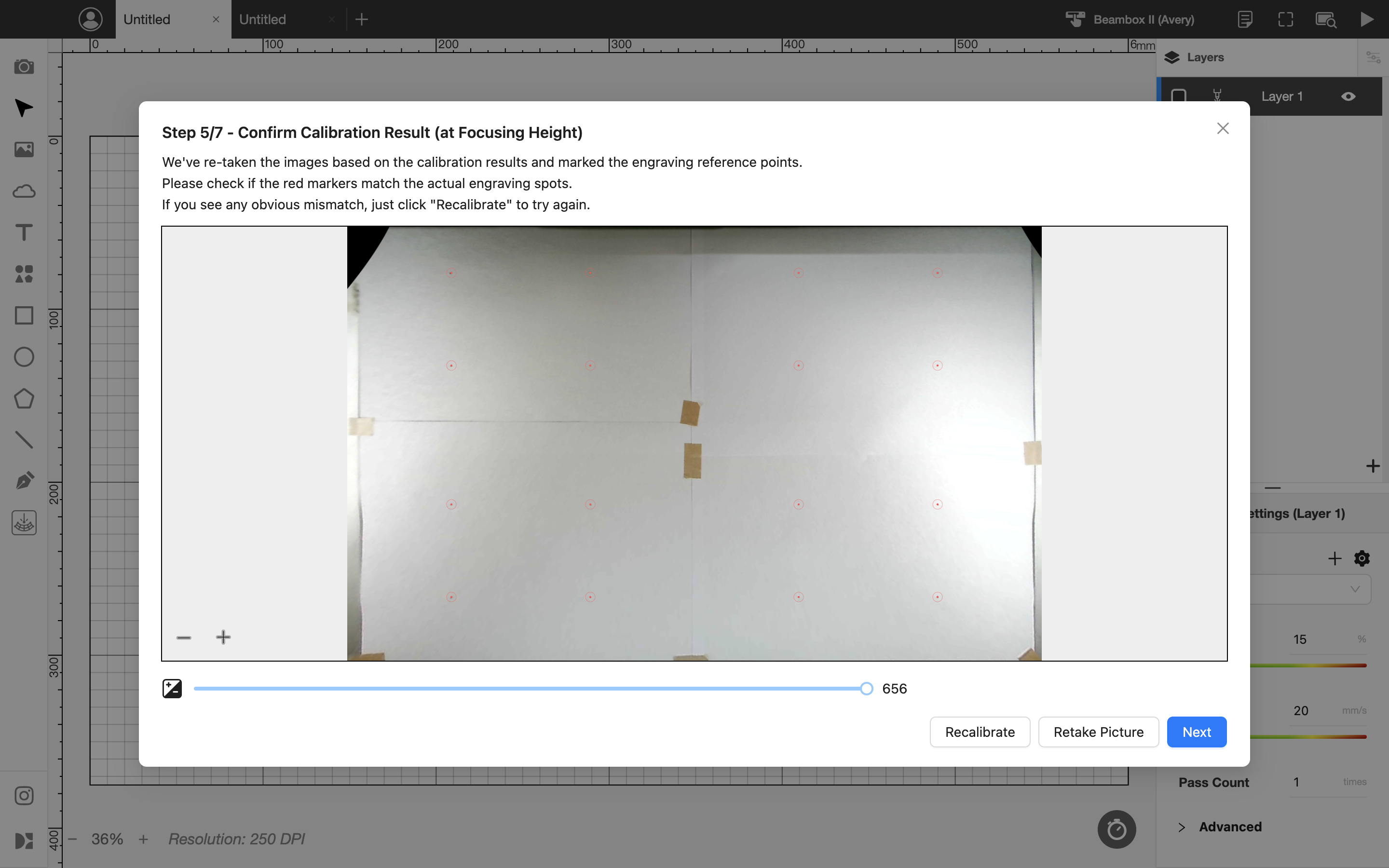Select the Text tool
The image size is (1389, 868).
click(24, 232)
